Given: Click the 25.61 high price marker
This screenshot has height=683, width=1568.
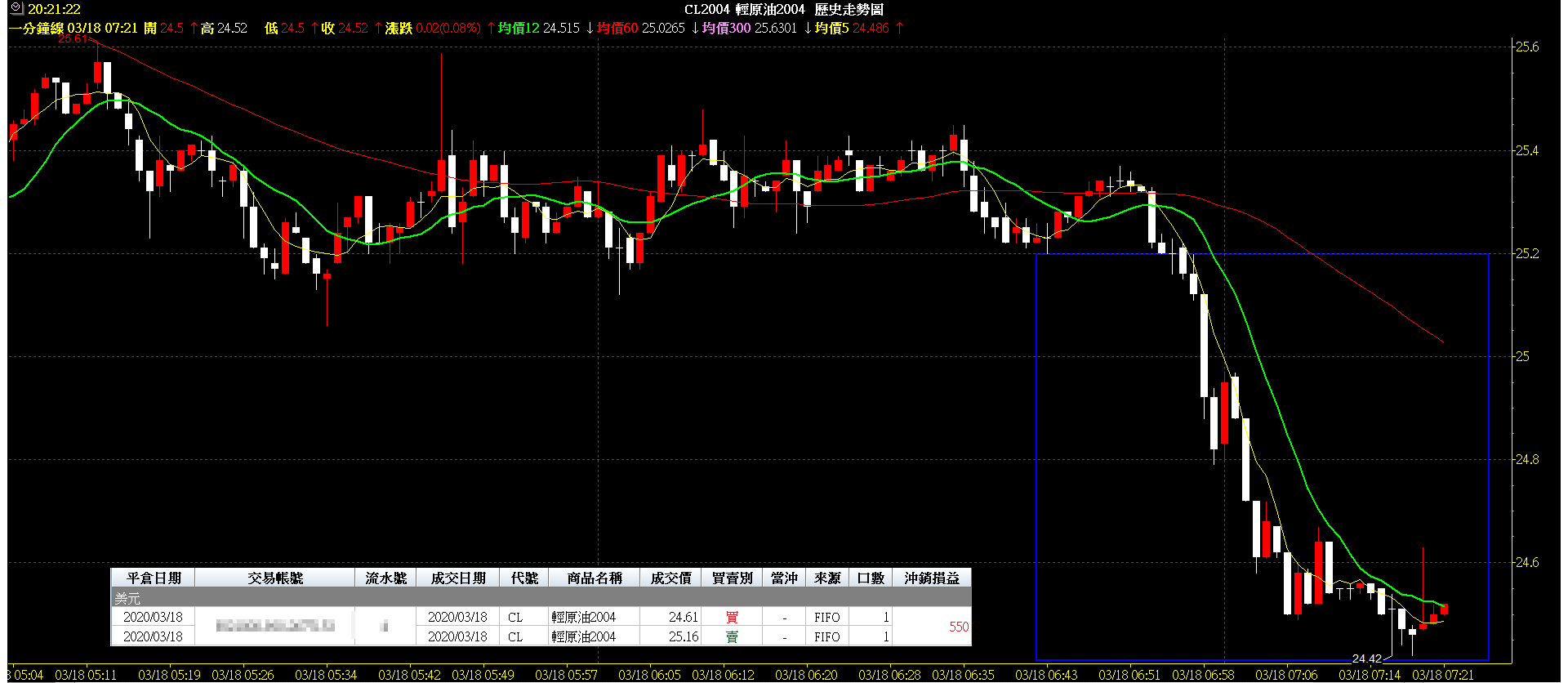Looking at the screenshot, I should tap(73, 38).
